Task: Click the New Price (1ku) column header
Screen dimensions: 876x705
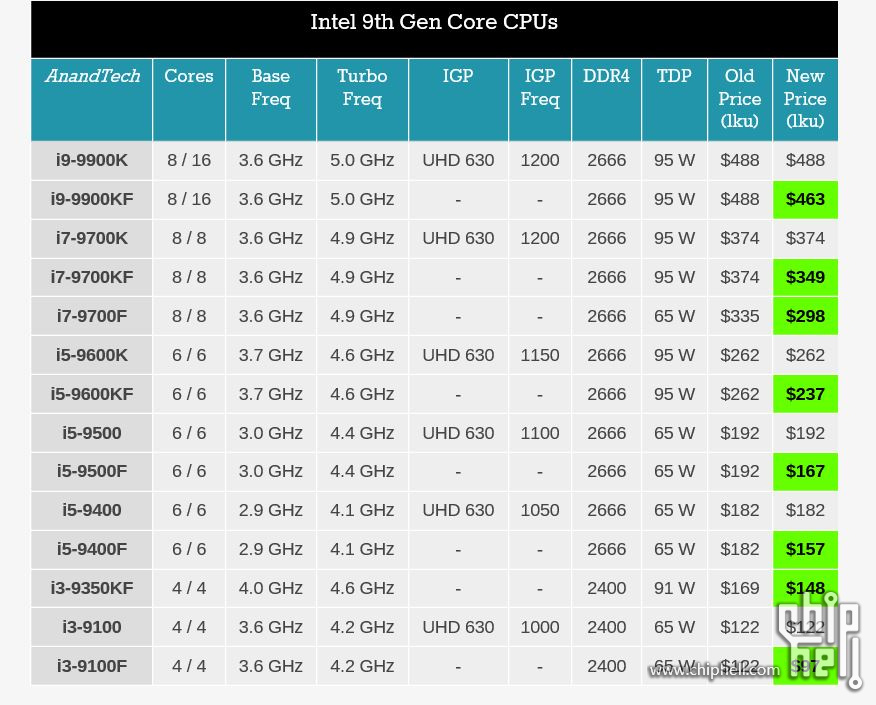Action: point(805,99)
